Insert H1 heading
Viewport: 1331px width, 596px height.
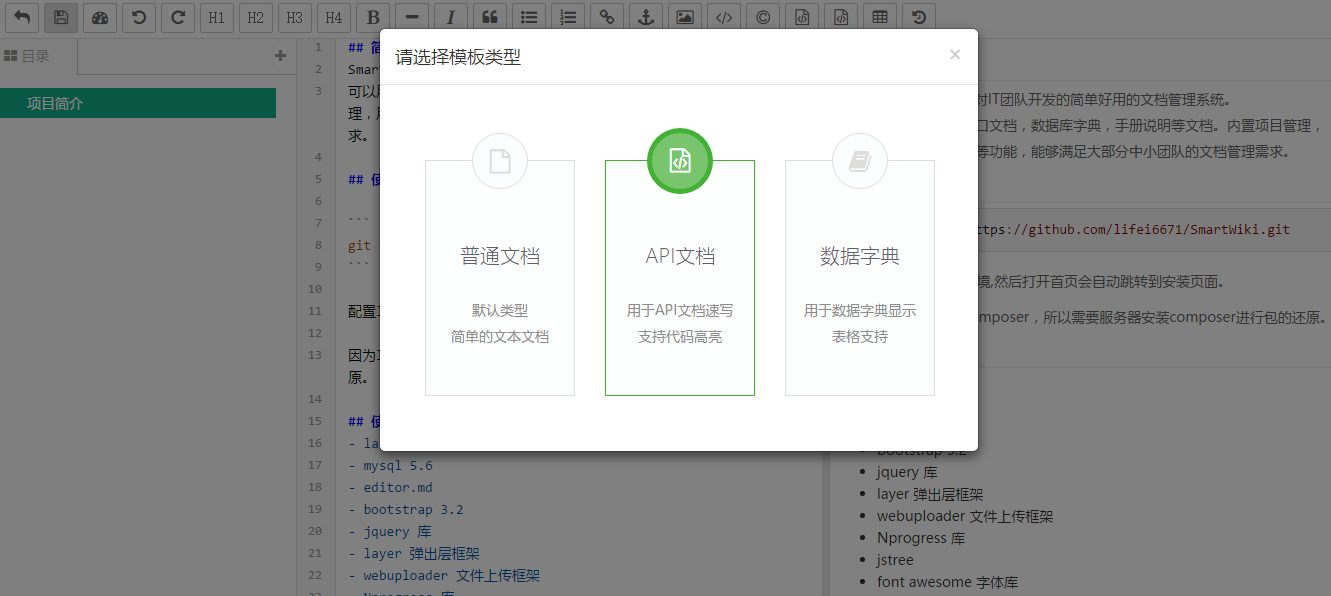(216, 17)
